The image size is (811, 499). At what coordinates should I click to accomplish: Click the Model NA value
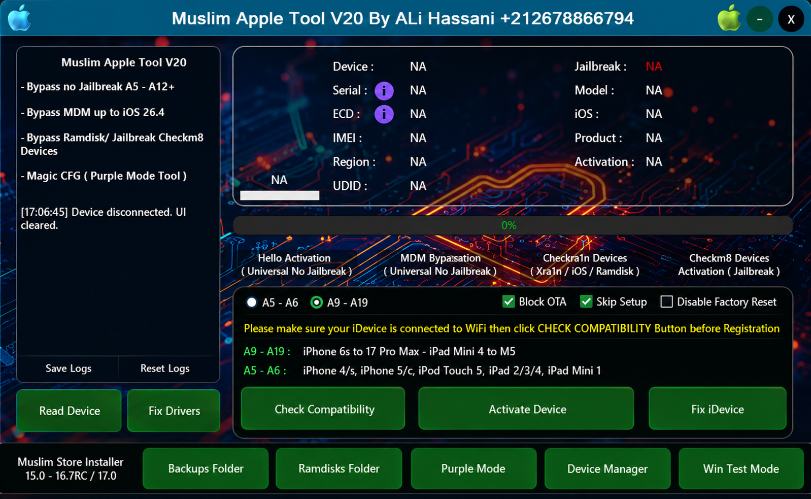[x=654, y=90]
